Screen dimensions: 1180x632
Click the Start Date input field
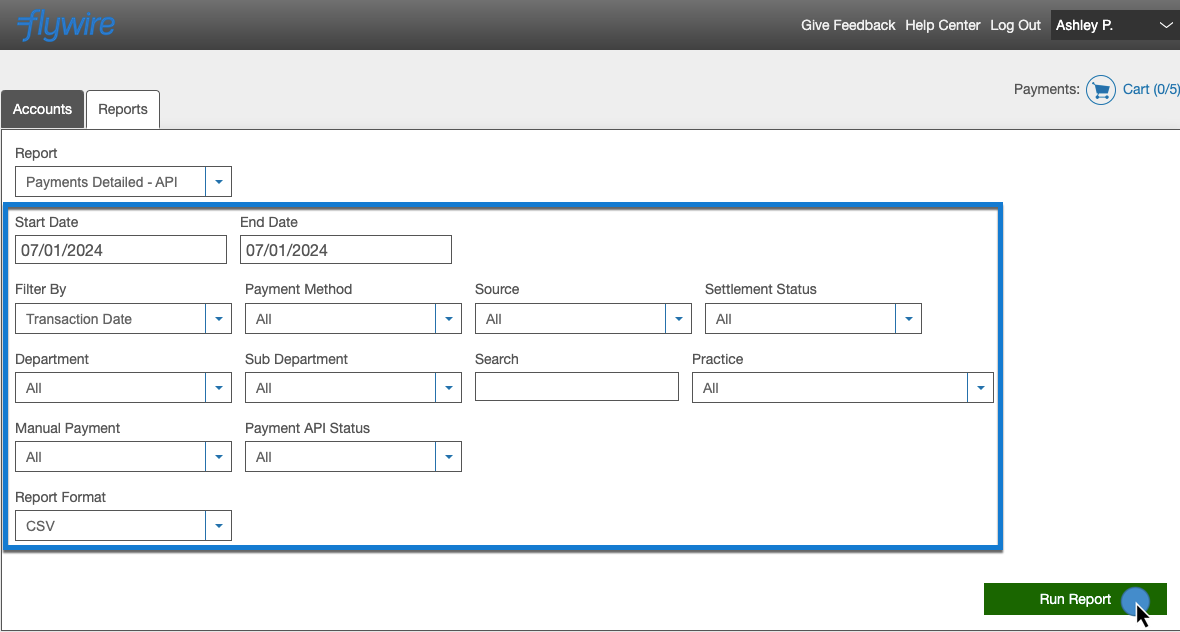coord(121,250)
